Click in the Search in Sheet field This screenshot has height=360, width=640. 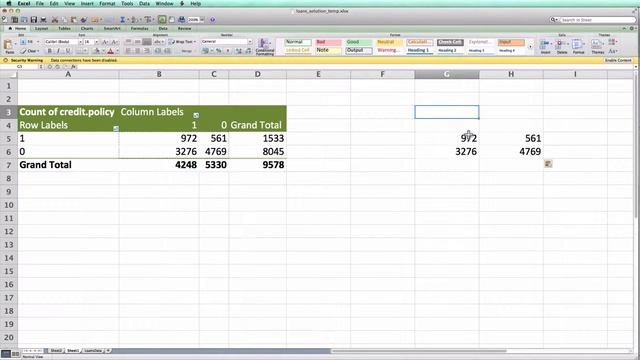point(597,20)
